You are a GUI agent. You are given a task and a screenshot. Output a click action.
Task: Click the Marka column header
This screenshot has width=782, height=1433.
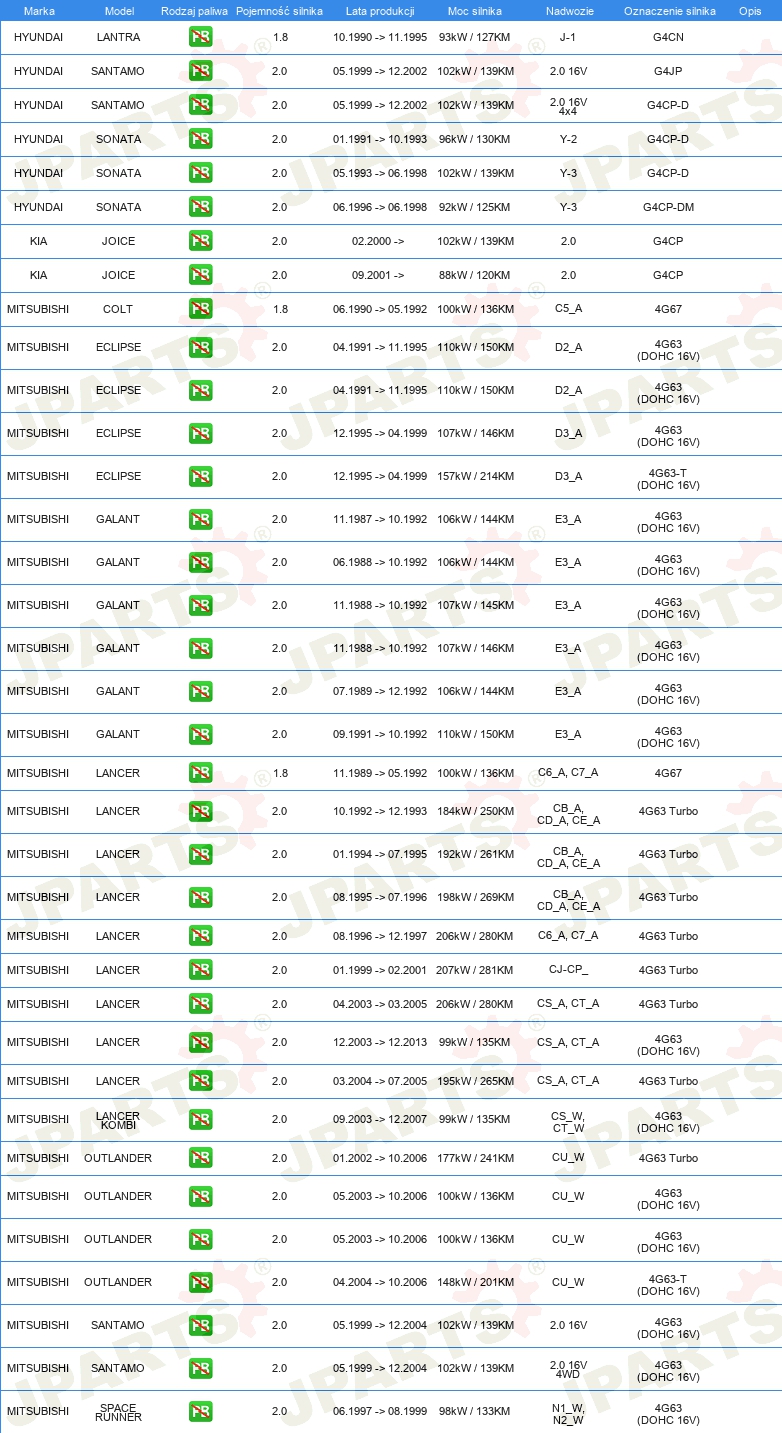click(39, 10)
